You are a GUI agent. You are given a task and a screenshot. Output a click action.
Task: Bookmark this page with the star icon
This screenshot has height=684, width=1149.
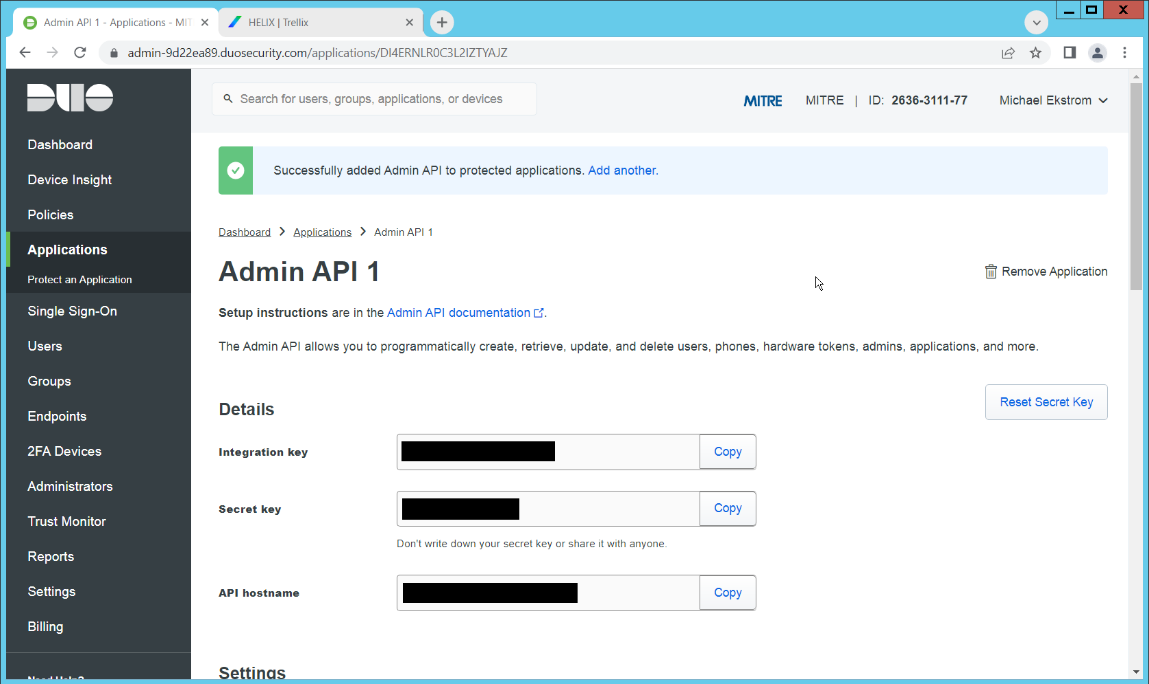tap(1036, 53)
